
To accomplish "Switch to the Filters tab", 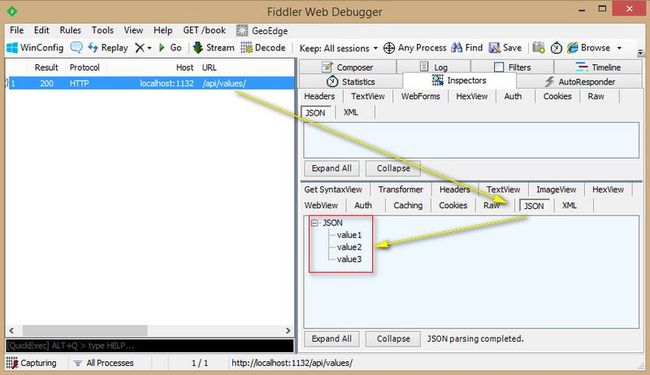I will click(512, 67).
